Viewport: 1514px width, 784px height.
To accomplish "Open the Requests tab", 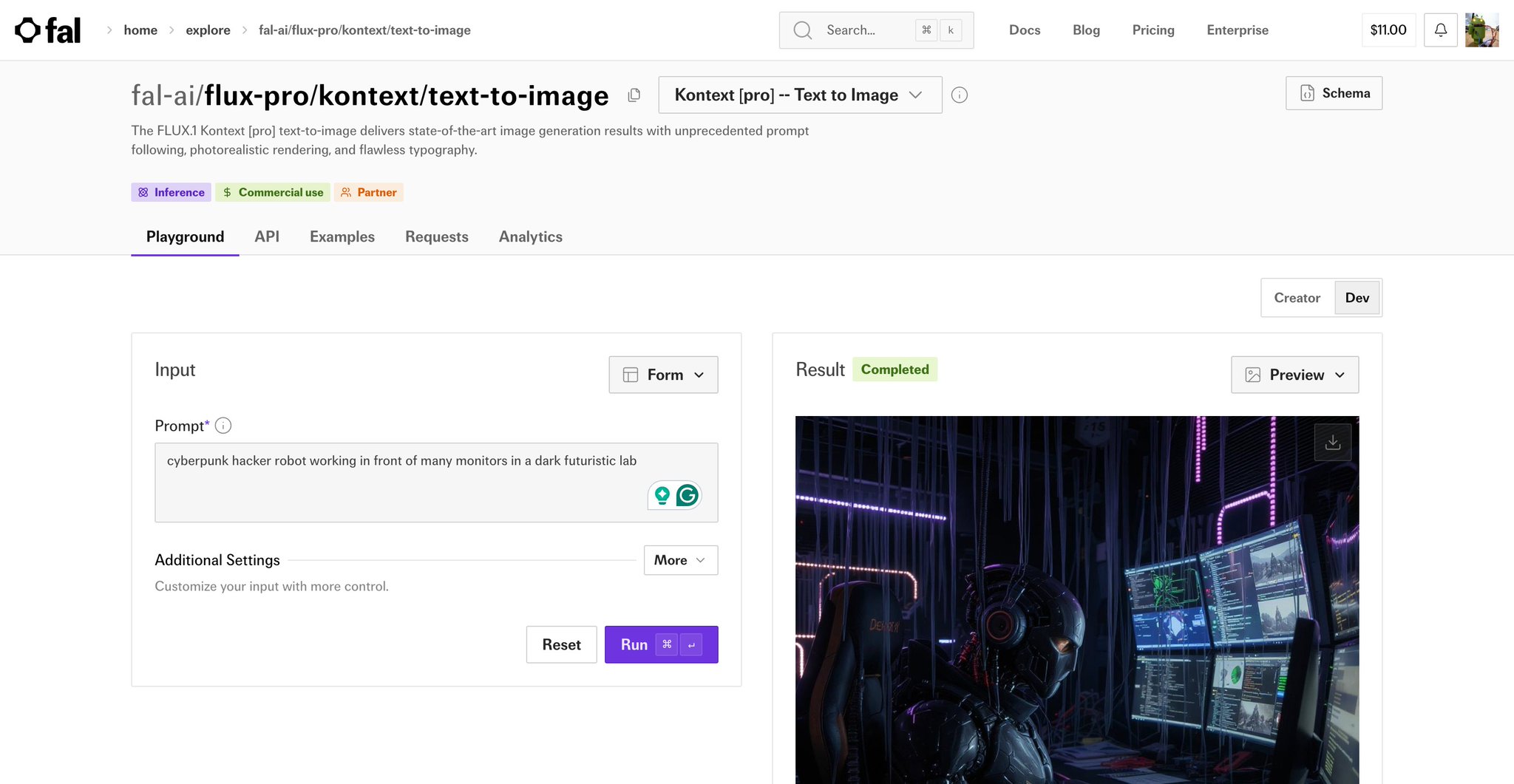I will click(437, 236).
